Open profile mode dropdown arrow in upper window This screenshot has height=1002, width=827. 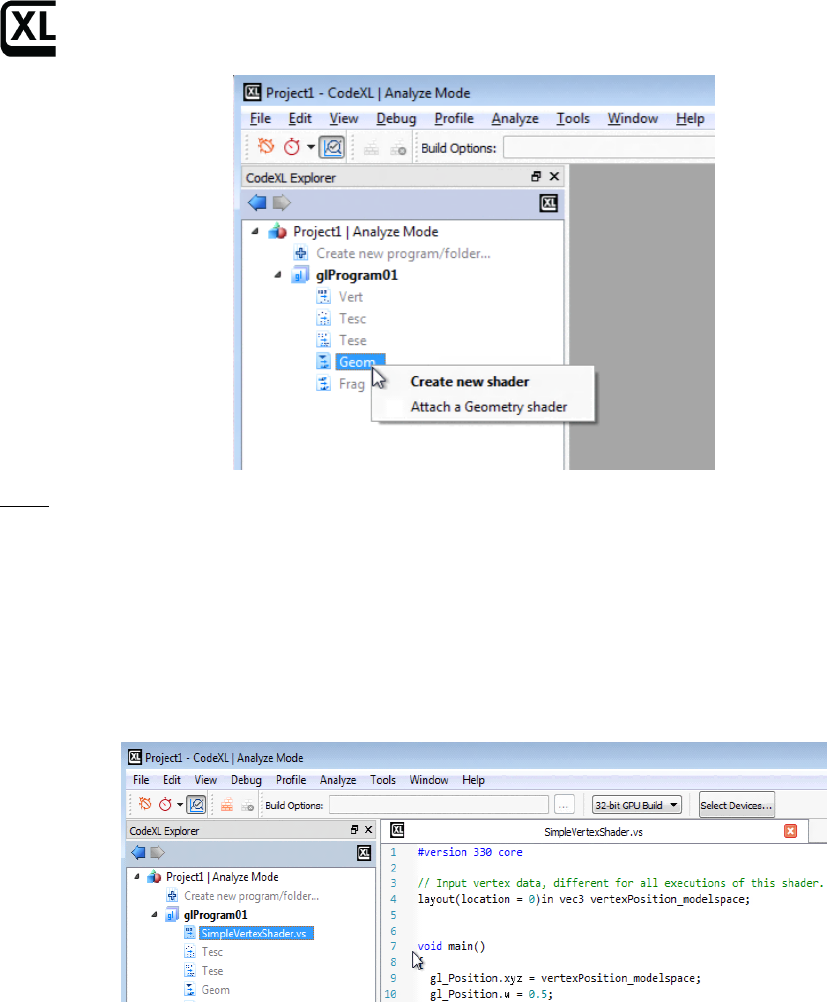[x=311, y=147]
